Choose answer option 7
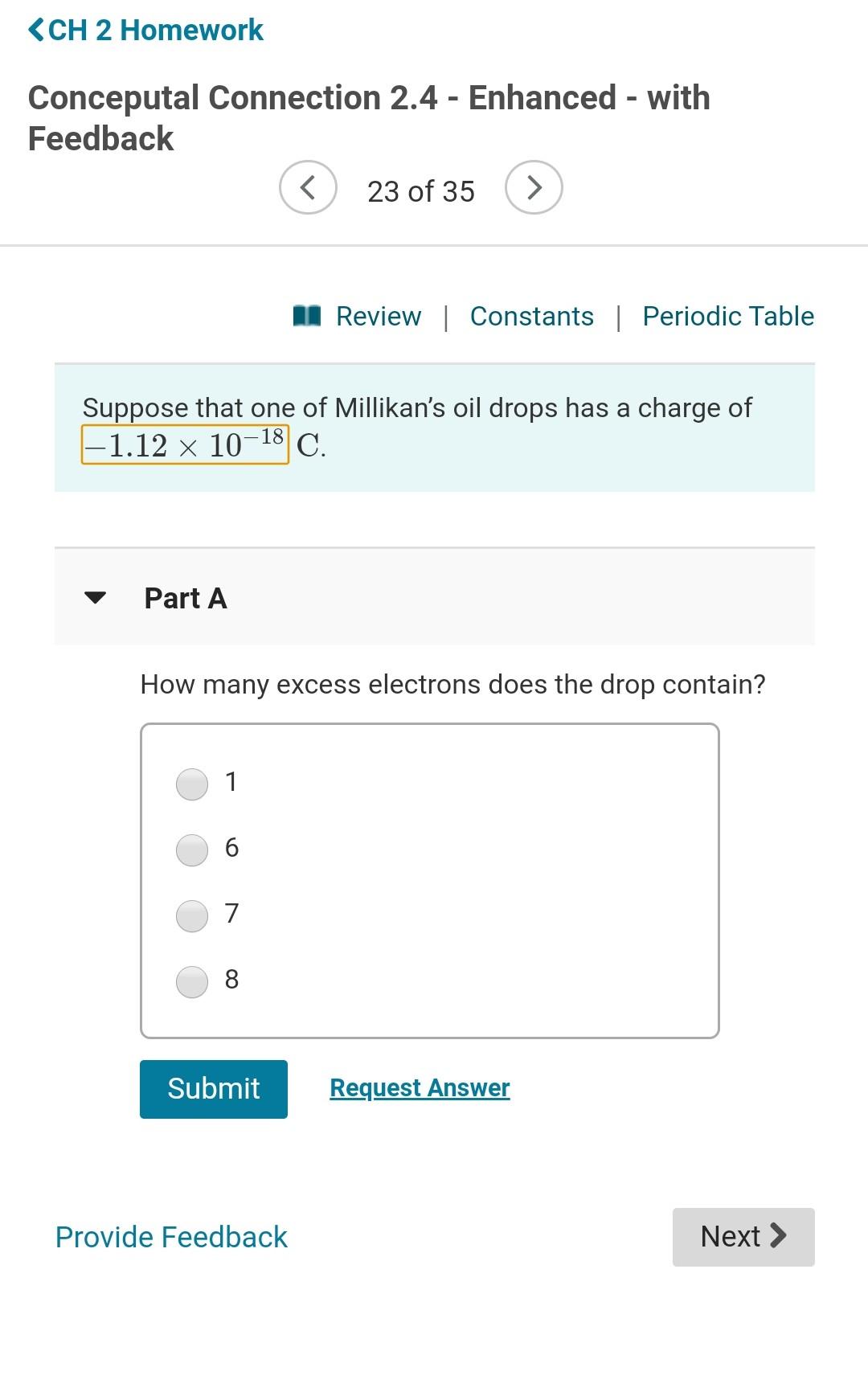Screen dimensions: 868x1392 pos(191,915)
